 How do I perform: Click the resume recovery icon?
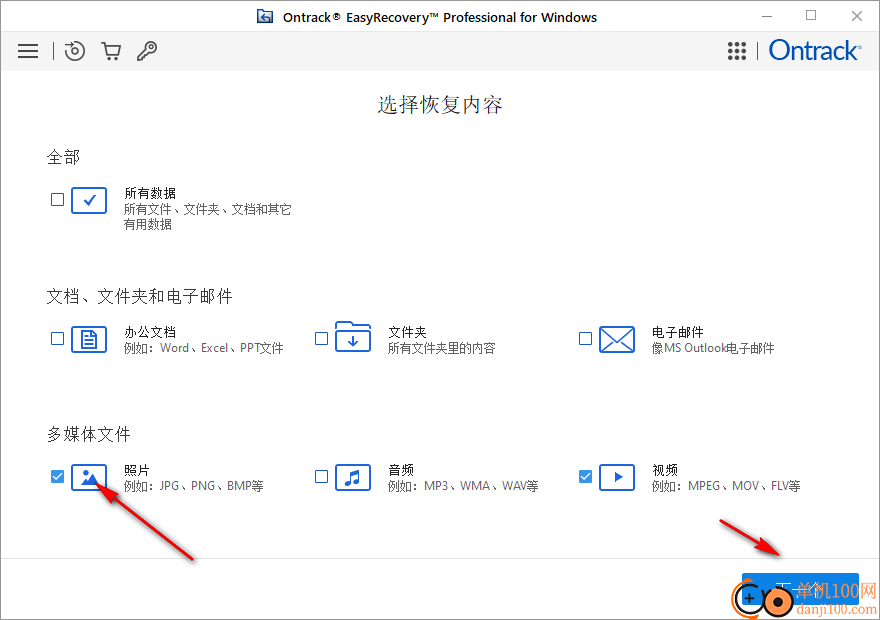(75, 51)
